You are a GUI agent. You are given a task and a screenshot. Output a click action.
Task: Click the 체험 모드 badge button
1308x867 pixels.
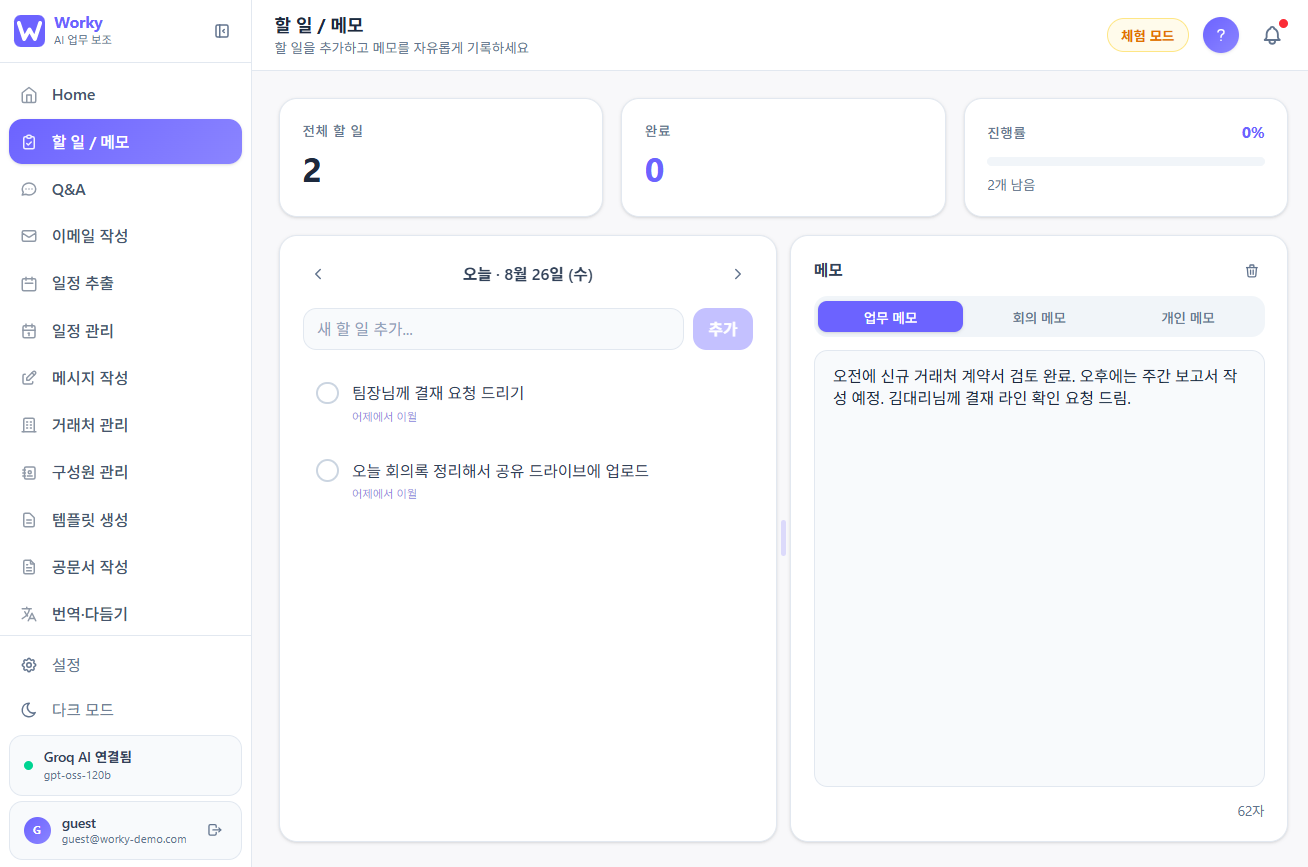coord(1148,35)
